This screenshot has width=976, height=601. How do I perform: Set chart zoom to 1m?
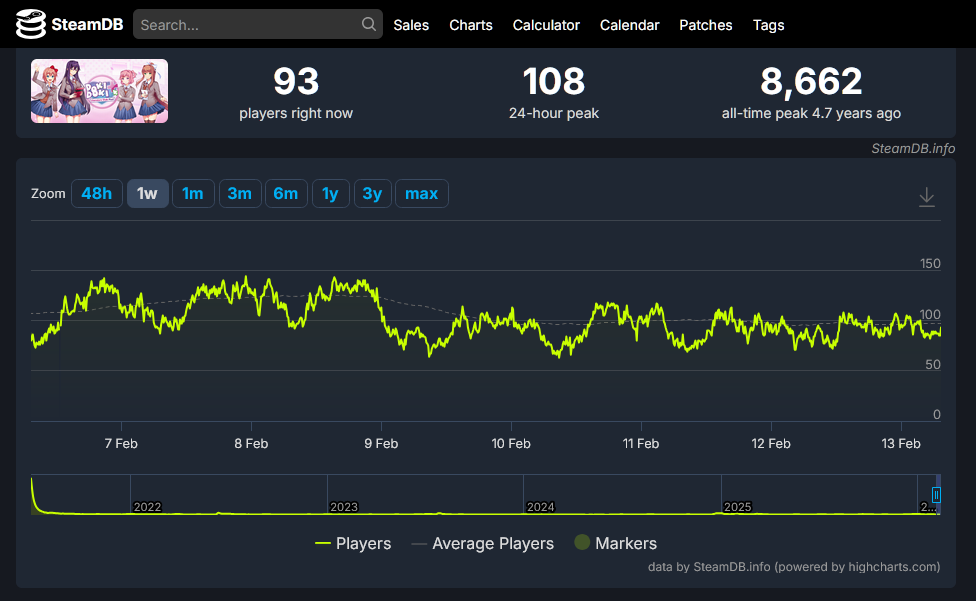coord(193,193)
